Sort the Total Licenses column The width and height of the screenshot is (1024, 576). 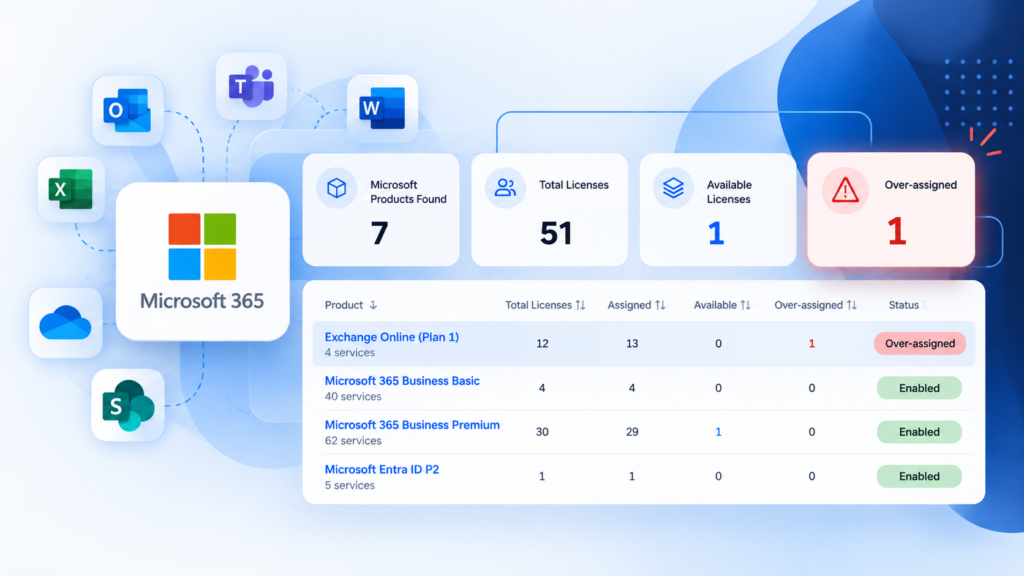pos(580,305)
